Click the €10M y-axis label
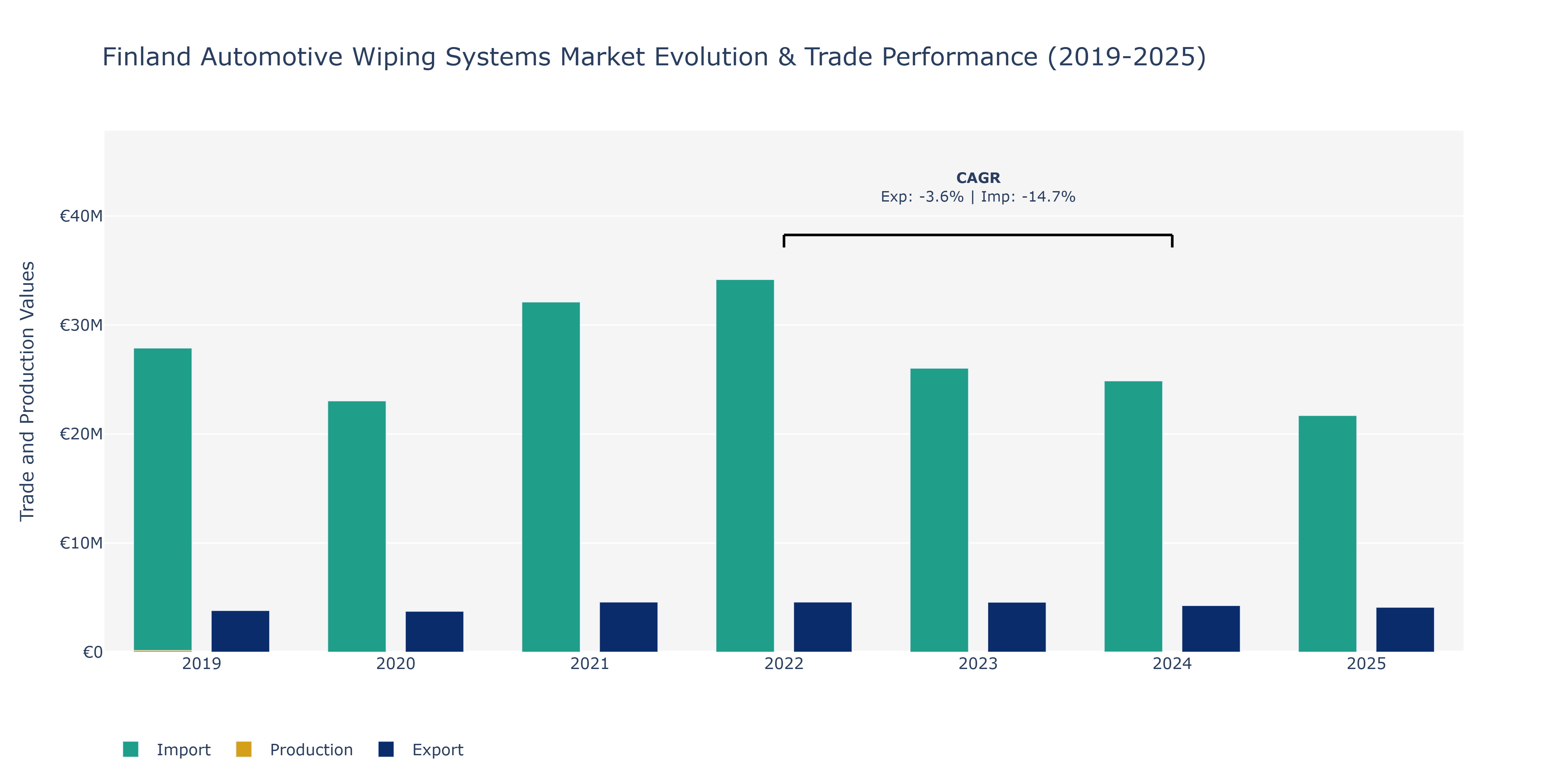 tap(81, 543)
